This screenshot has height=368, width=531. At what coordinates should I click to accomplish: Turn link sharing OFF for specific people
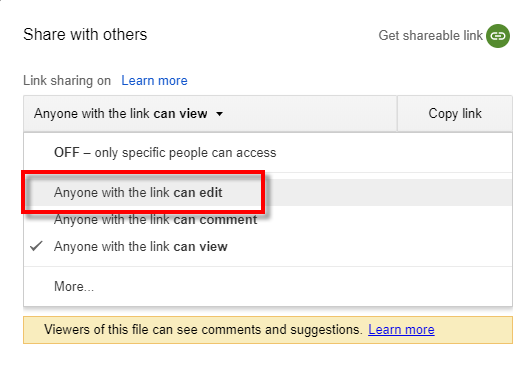268,153
